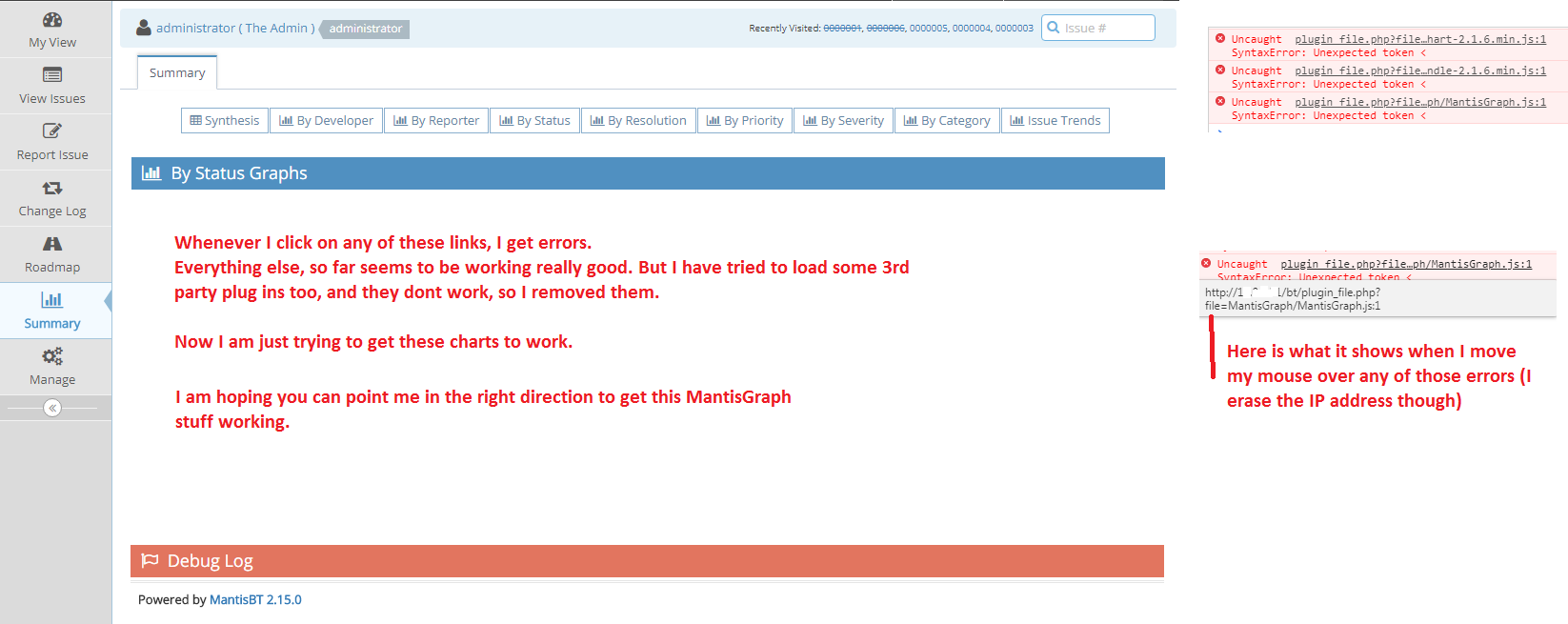Show the By Reporter graph
The image size is (1568, 624).
click(436, 120)
